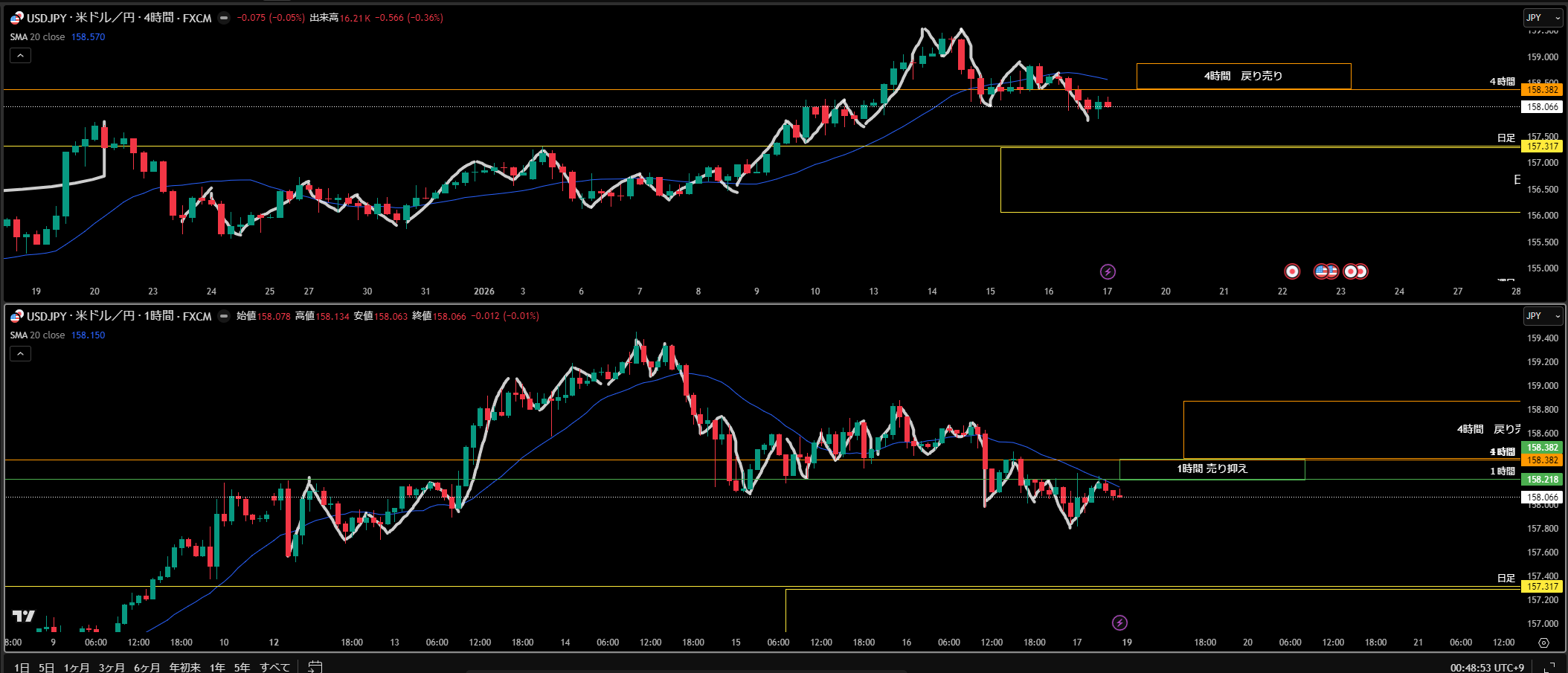Screen dimensions: 1568x673
Task: Click the lightning event icon in the 1-hour chart
Action: tap(1119, 622)
